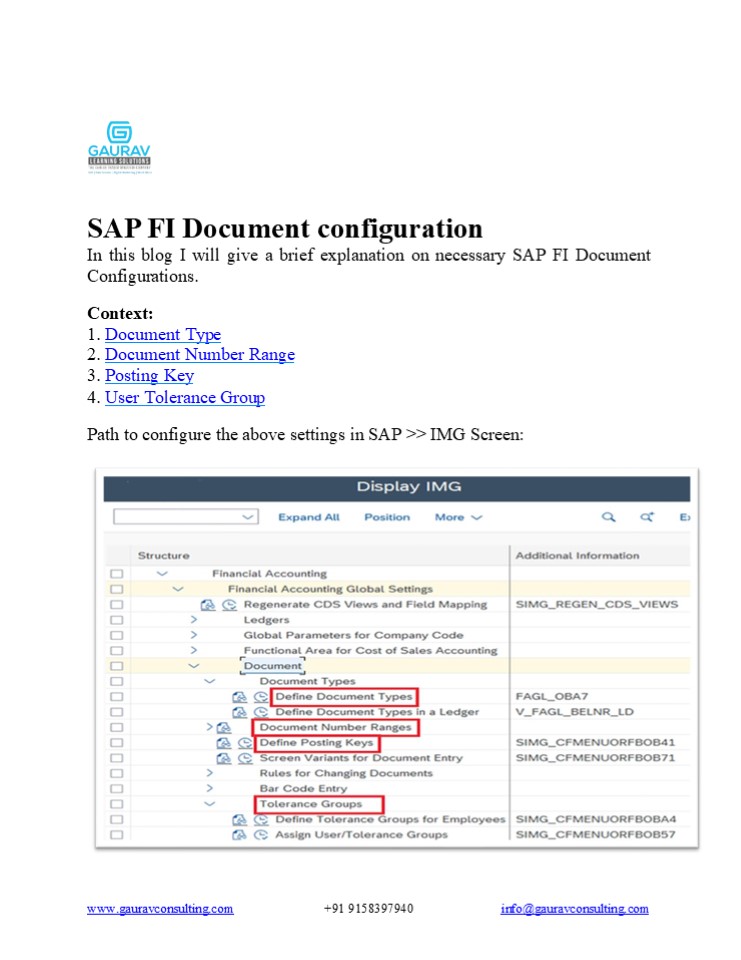Select Assign User/Tolerance Groups tree entry

(x=361, y=834)
